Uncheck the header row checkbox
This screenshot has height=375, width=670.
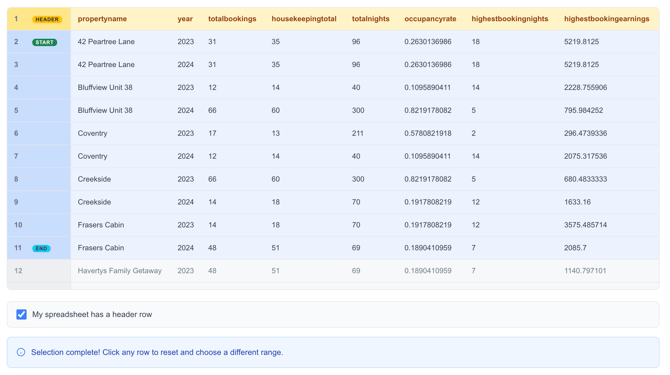pyautogui.click(x=21, y=314)
